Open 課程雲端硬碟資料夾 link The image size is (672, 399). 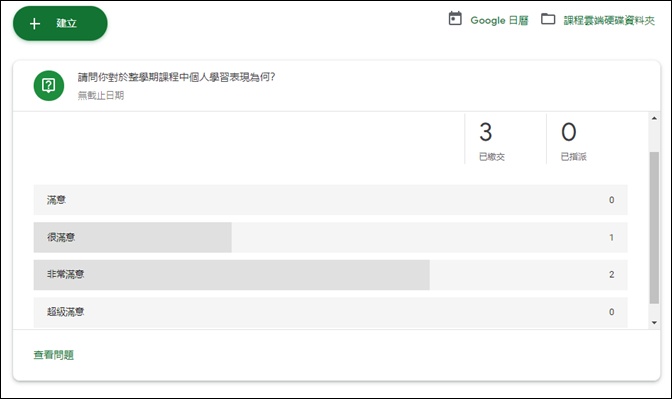(609, 21)
